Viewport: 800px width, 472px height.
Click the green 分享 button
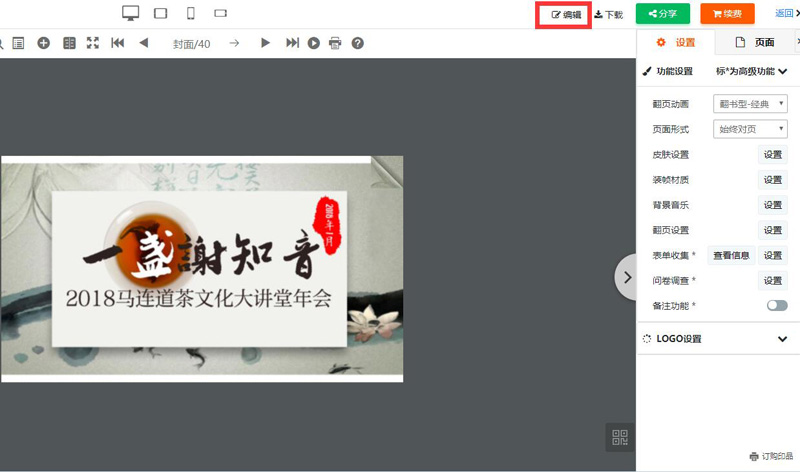click(662, 14)
